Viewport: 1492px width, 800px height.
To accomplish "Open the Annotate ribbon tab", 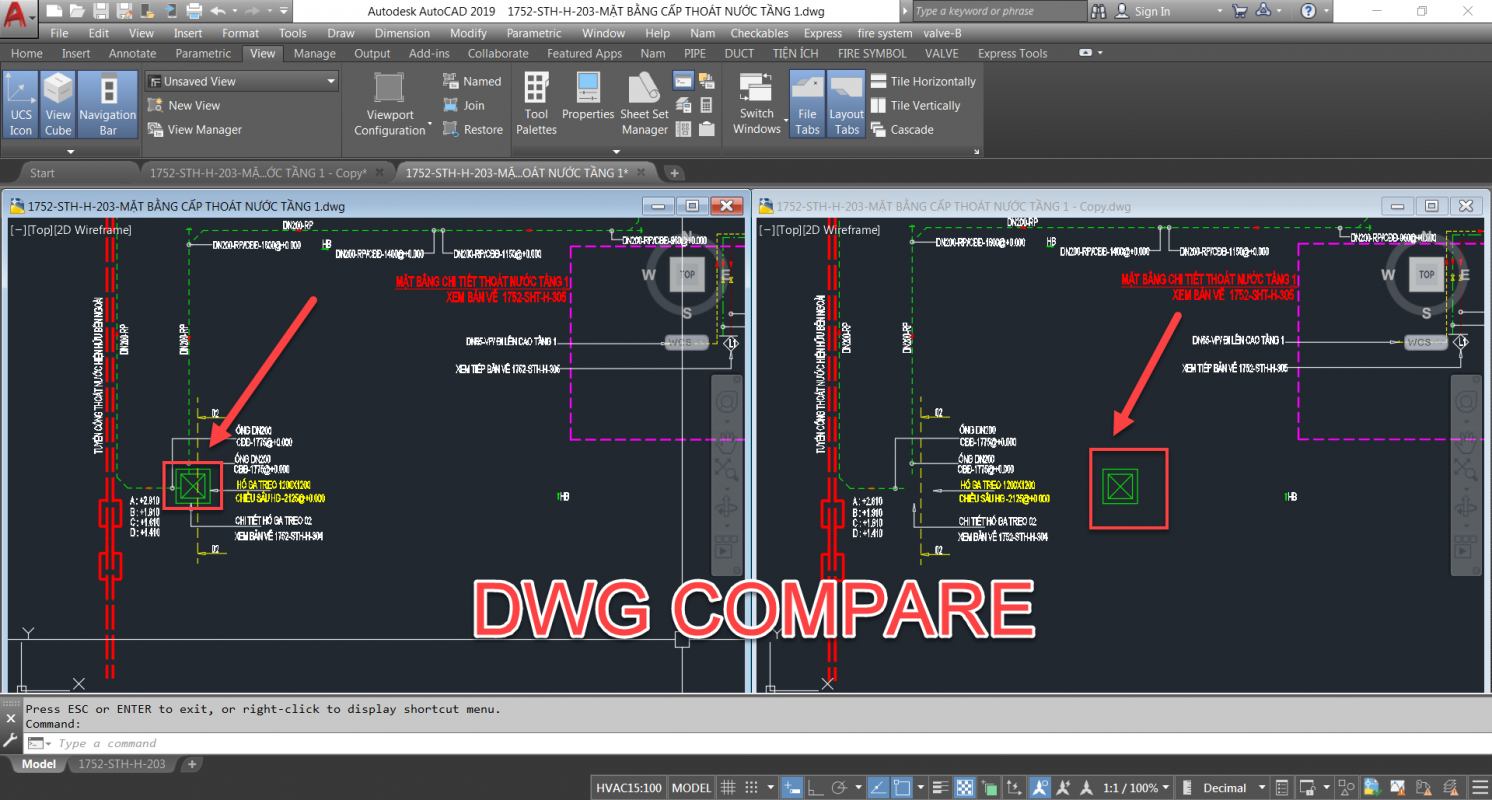I will click(132, 54).
